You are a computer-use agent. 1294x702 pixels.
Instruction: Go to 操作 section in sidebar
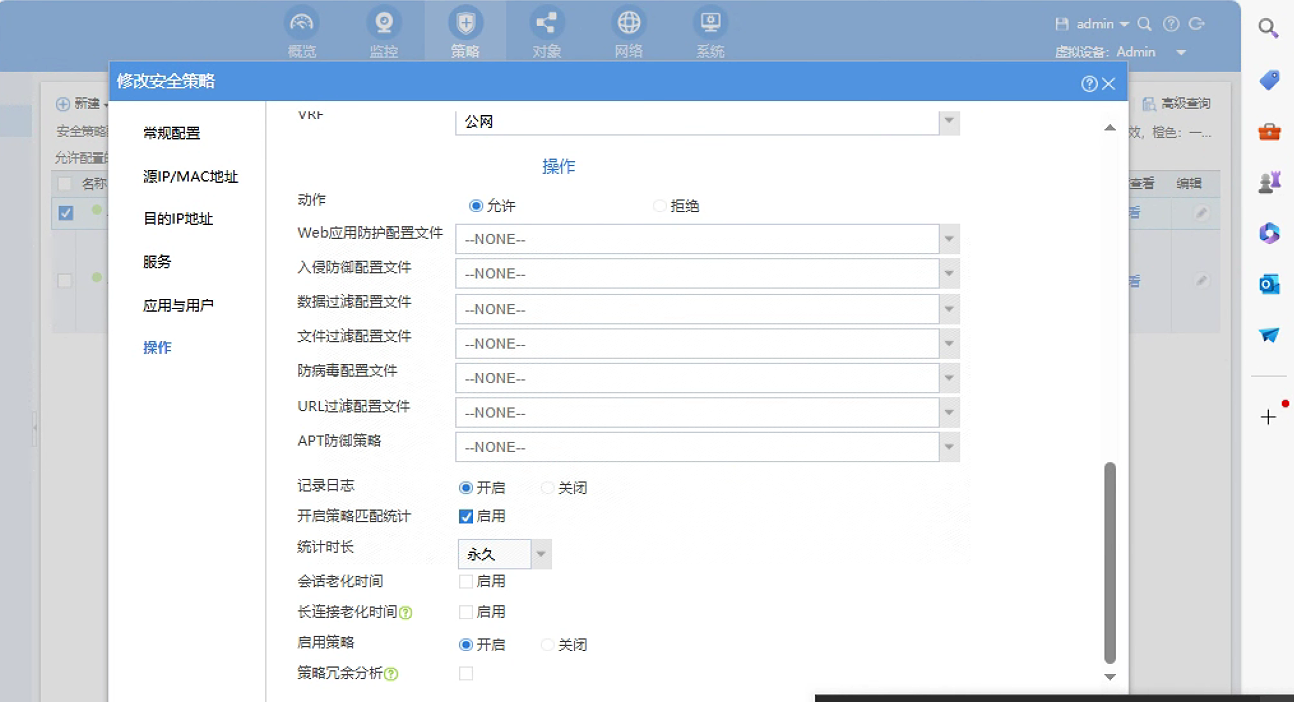click(157, 347)
